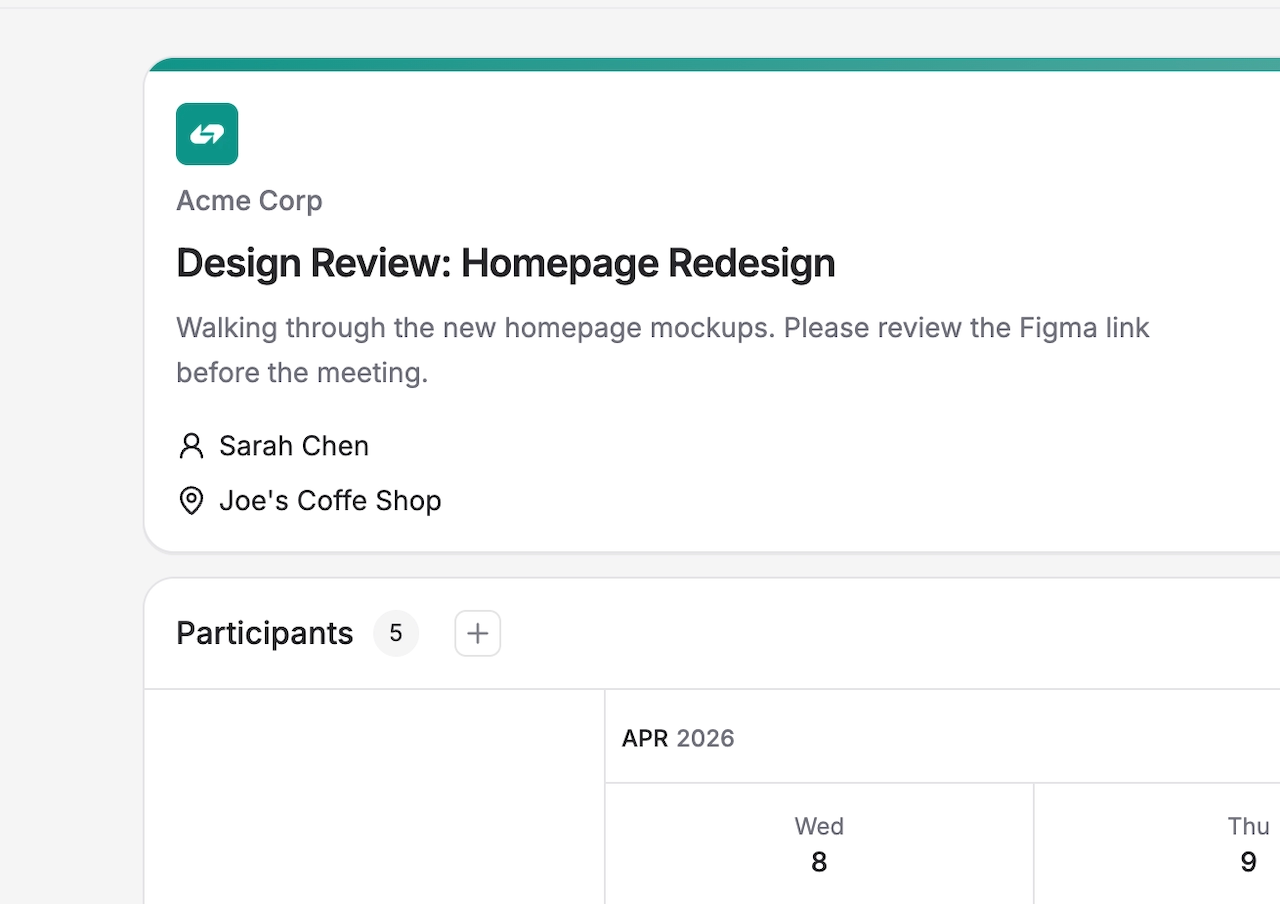Click the APR month label
1280x904 pixels.
pyautogui.click(x=645, y=739)
